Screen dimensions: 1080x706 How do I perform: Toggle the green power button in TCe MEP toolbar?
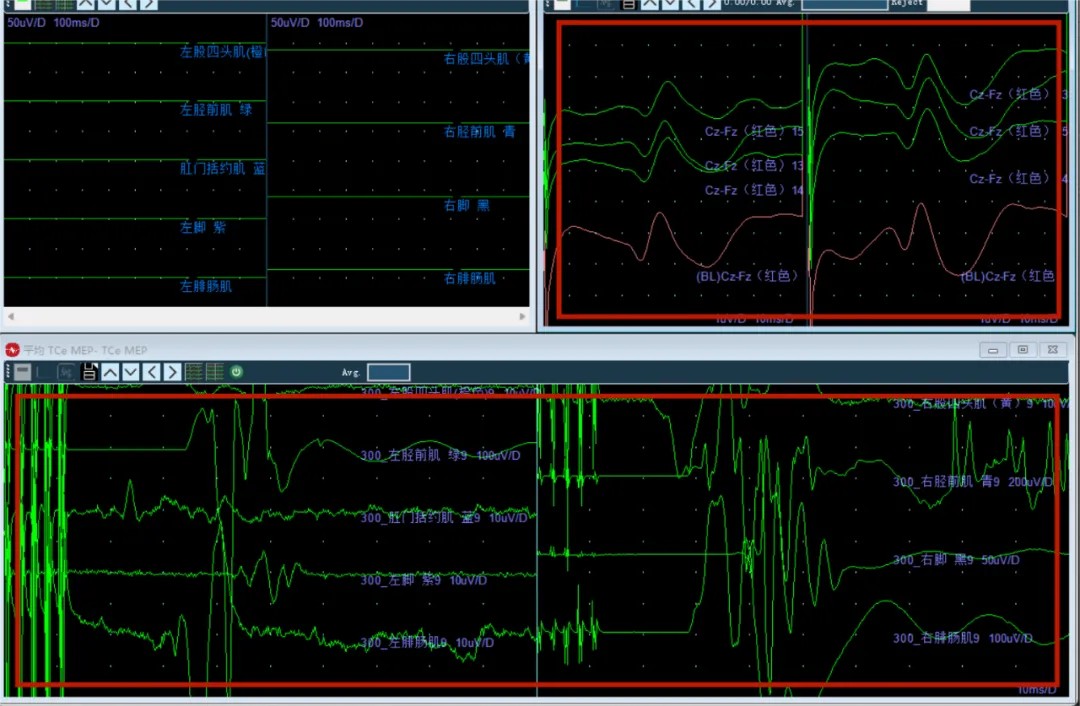[236, 372]
